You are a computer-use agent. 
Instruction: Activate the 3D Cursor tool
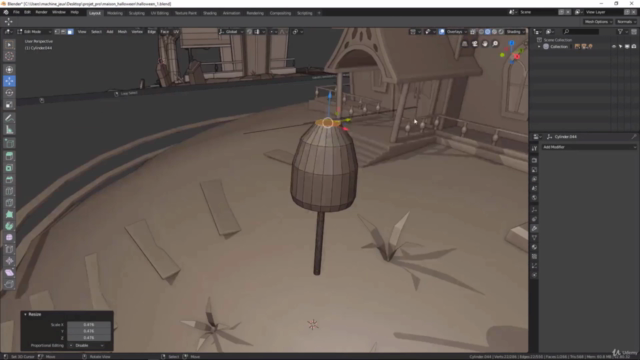coord(9,56)
